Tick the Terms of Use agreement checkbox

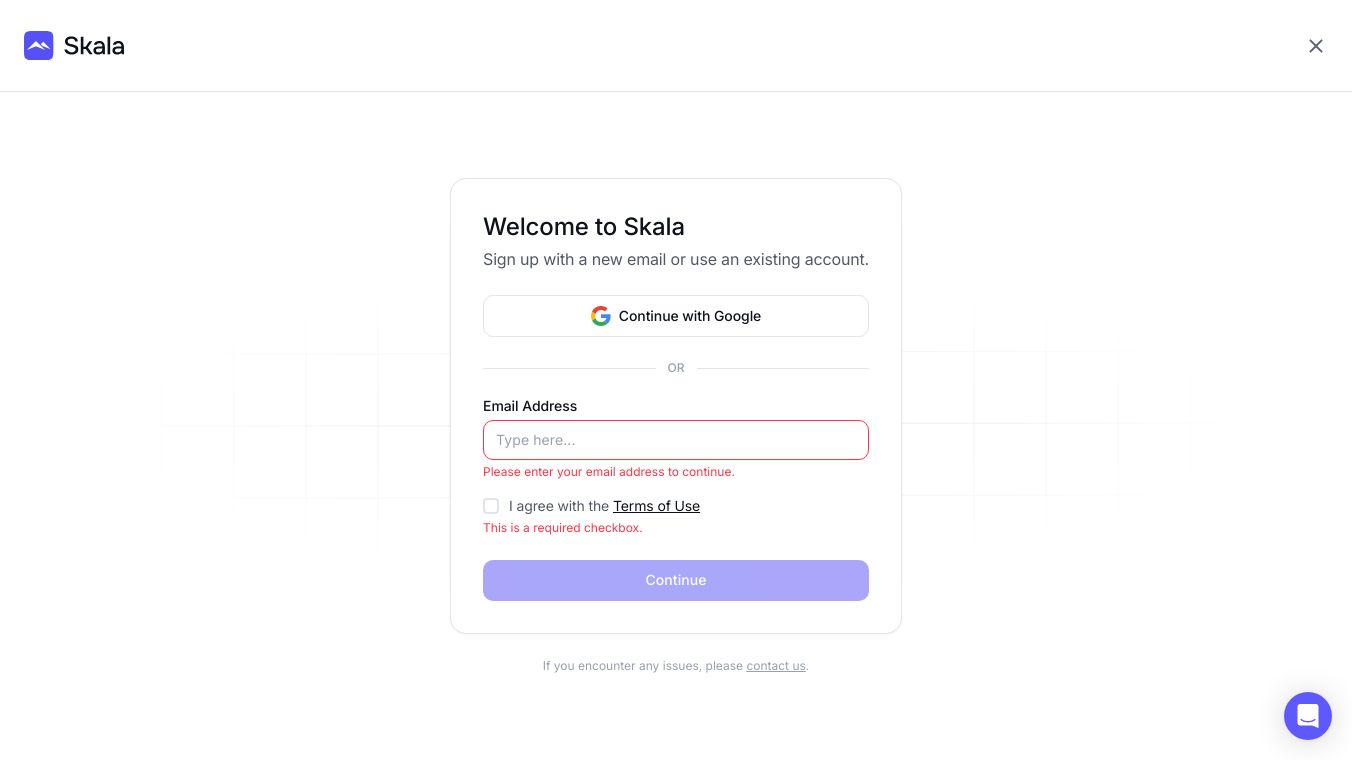click(491, 506)
